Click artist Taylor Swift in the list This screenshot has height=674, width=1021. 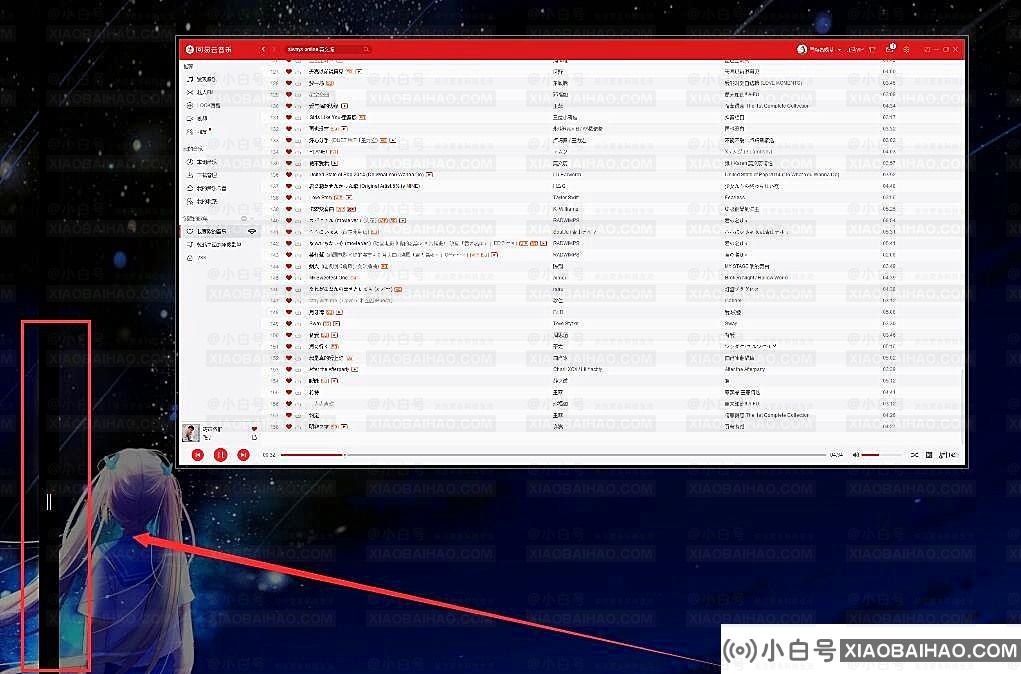(566, 197)
